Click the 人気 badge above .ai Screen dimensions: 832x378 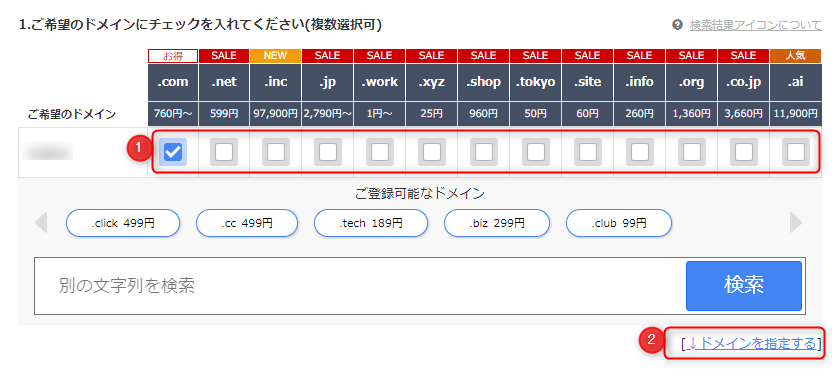[796, 56]
